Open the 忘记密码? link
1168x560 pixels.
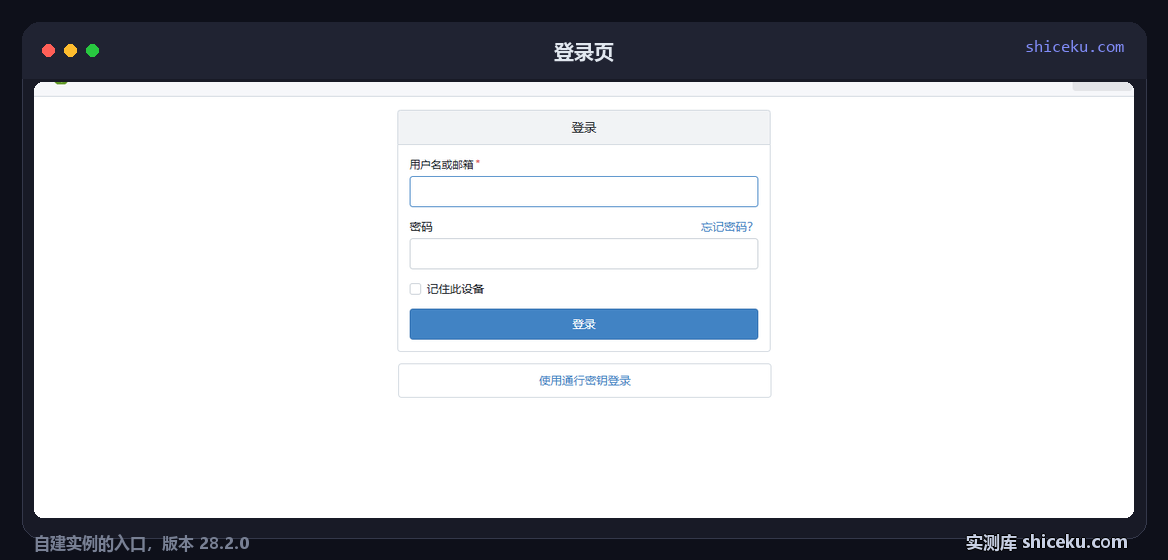click(726, 227)
